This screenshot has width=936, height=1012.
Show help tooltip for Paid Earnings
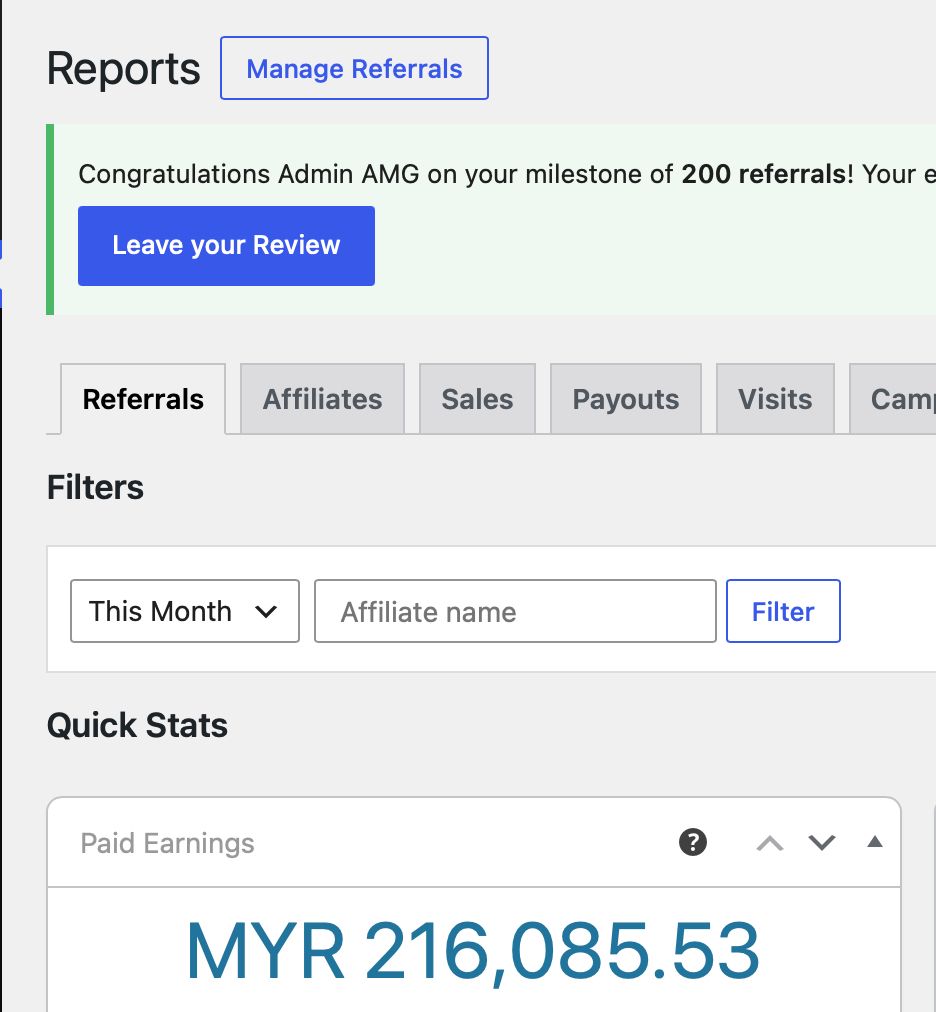pos(693,842)
